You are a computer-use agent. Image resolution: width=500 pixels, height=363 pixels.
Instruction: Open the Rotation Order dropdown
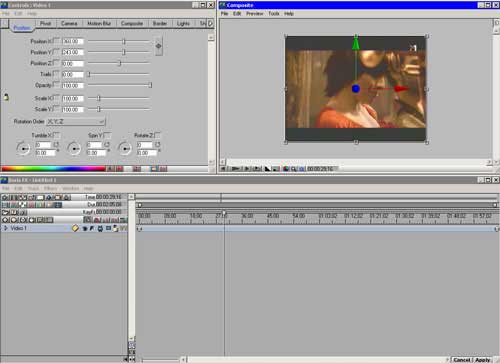coord(76,122)
